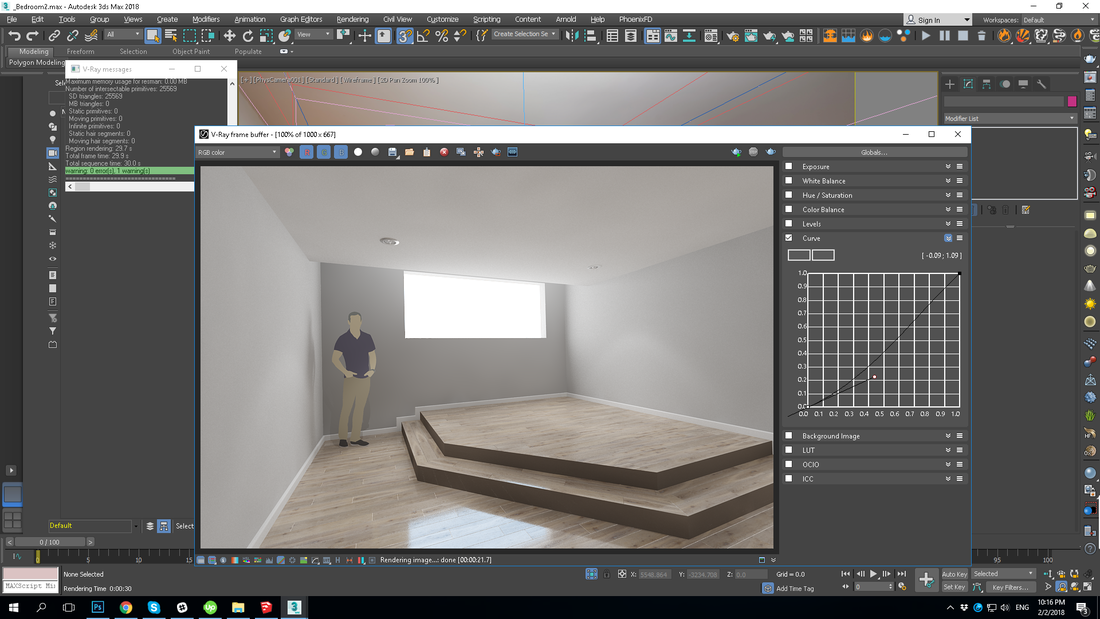Select the Rotate transform tool
The width and height of the screenshot is (1100, 619).
pos(246,35)
